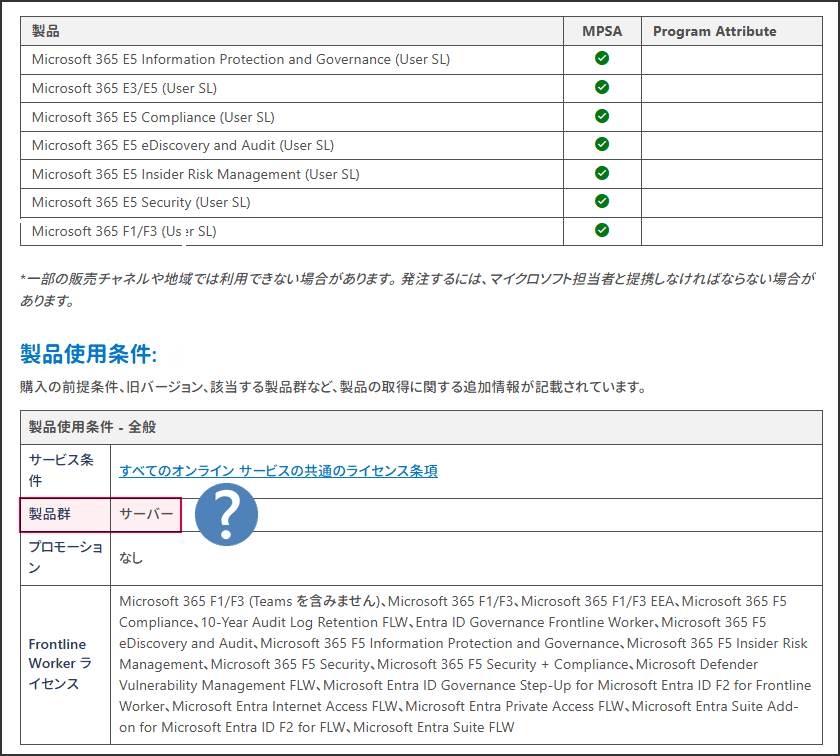Click the italic footnote about 販売チャネル availability
This screenshot has width=840, height=756.
(418, 289)
